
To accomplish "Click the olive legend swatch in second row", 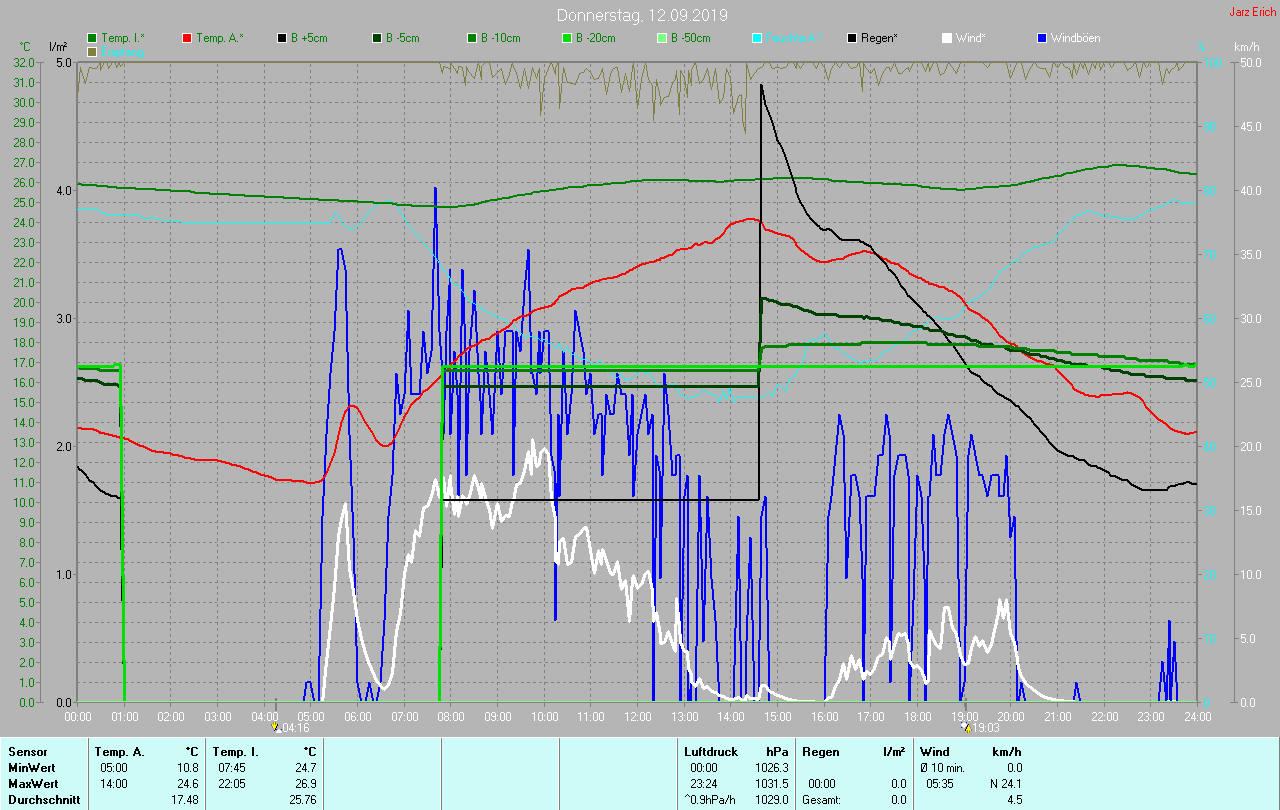I will [x=92, y=51].
